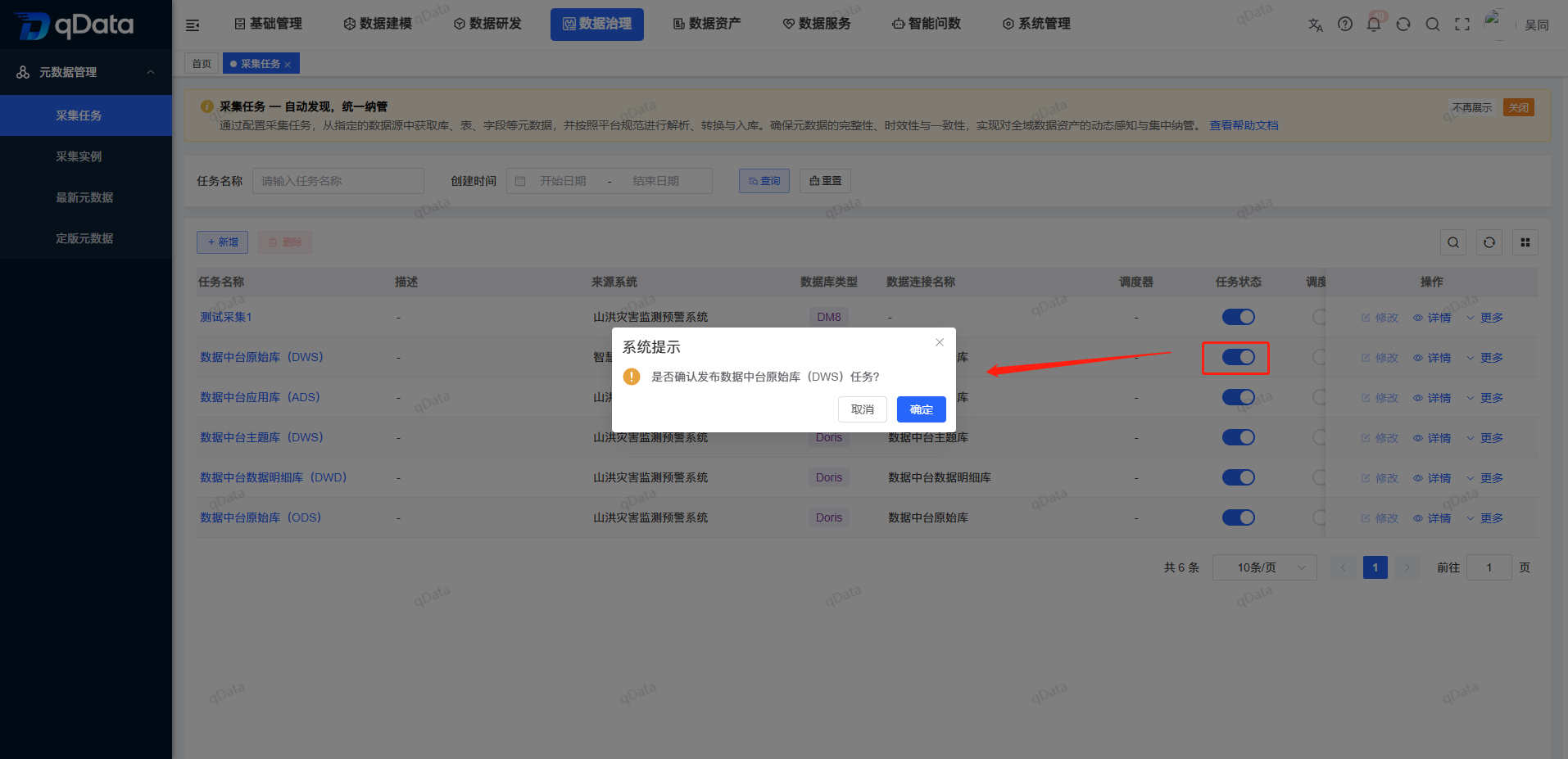Open the language translation icon
This screenshot has height=759, width=1568.
click(x=1316, y=25)
